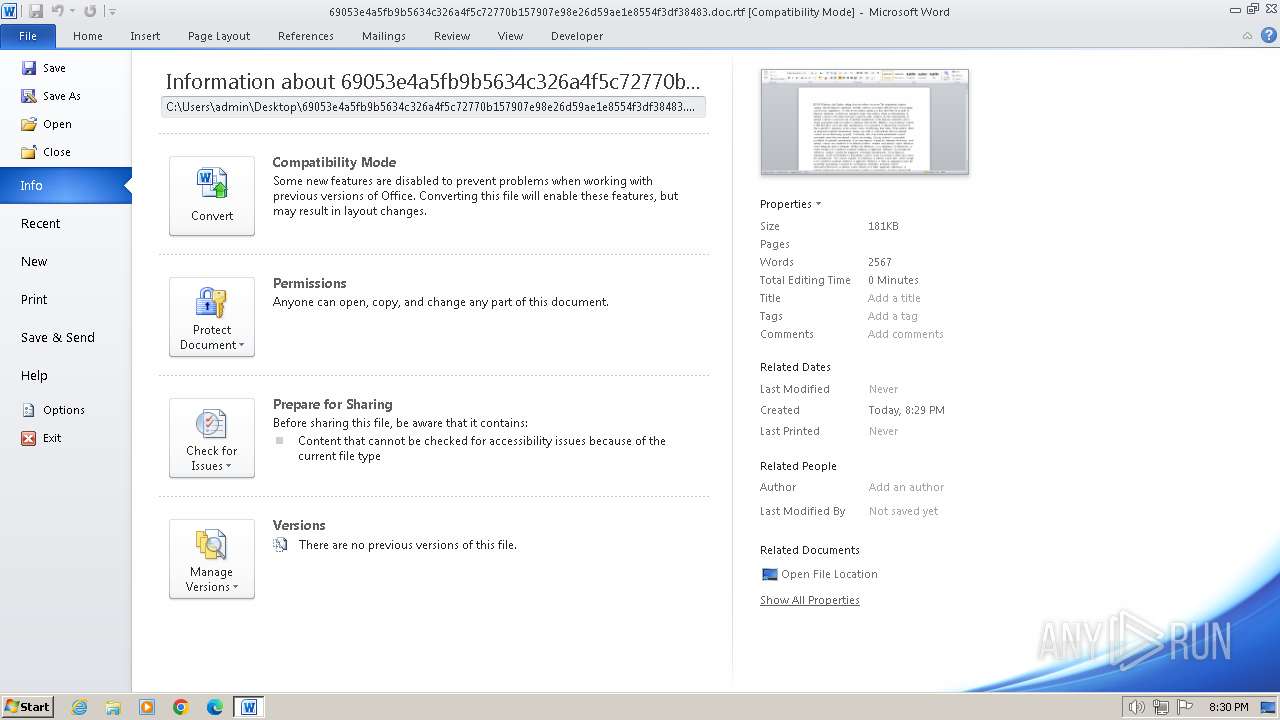
Task: Expand the Properties dropdown
Action: 790,204
